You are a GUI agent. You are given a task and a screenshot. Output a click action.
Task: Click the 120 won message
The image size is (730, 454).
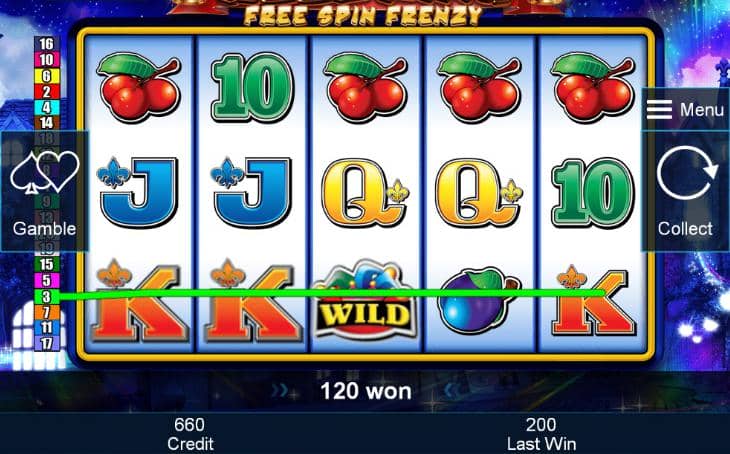366,391
